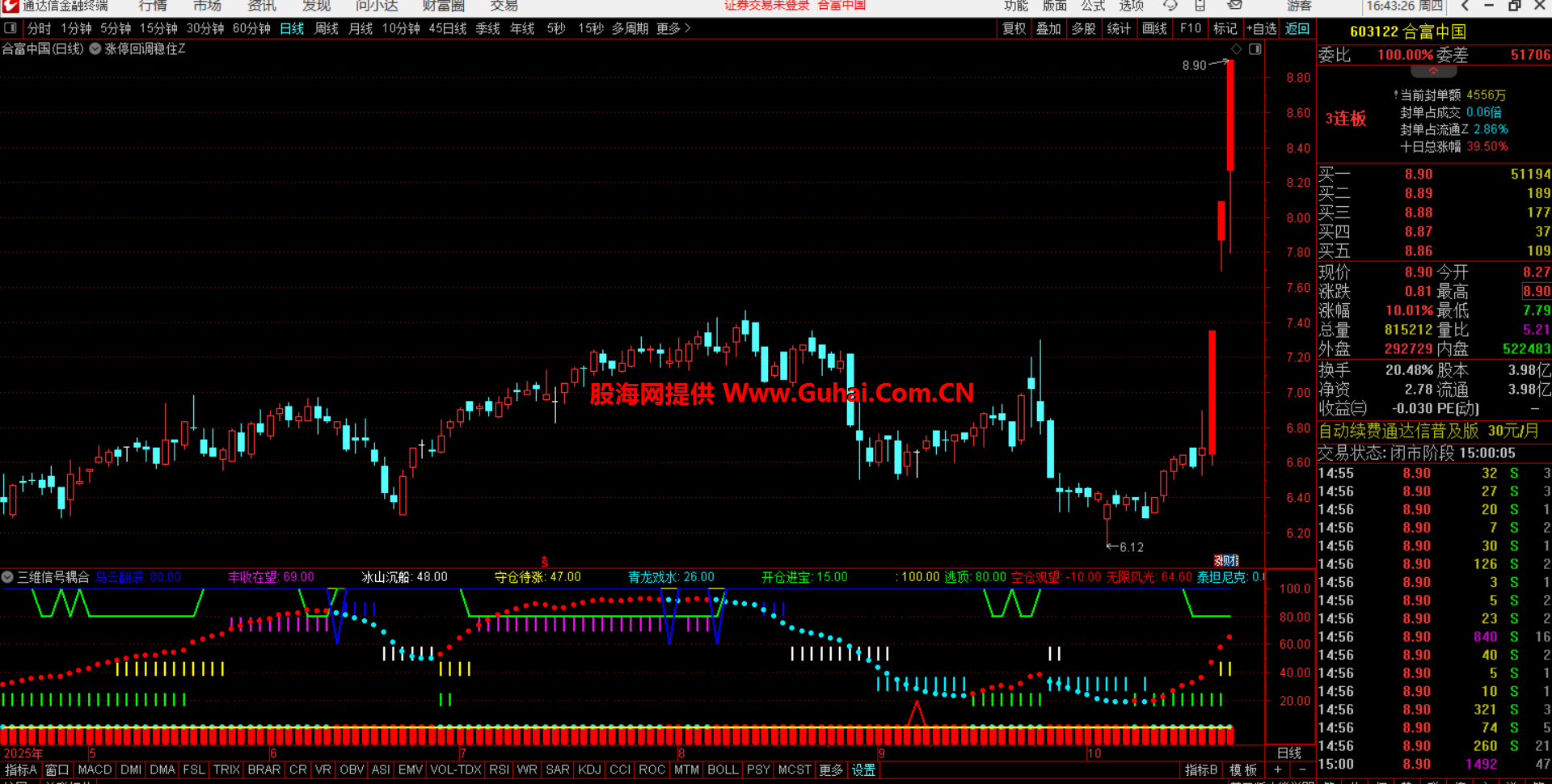This screenshot has width=1552, height=784.
Task: Click the 买一 bid row at 8.90
Action: [1434, 174]
